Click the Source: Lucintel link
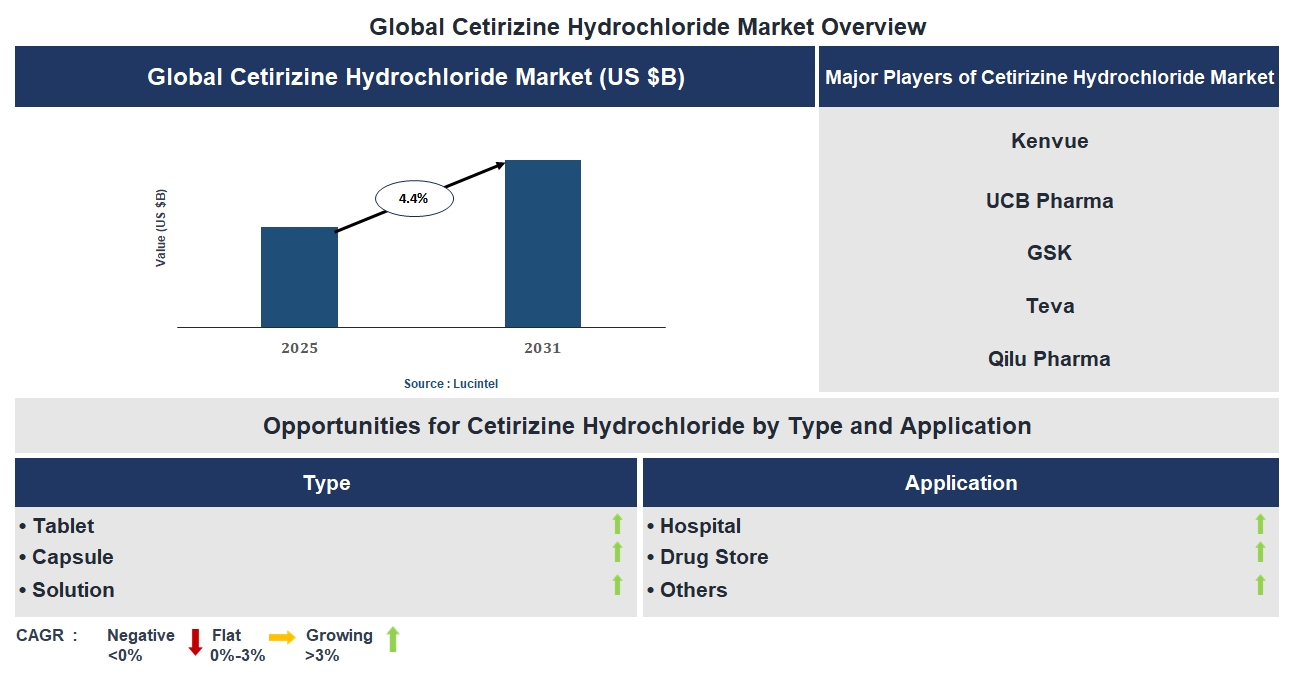This screenshot has width=1293, height=675. [452, 383]
